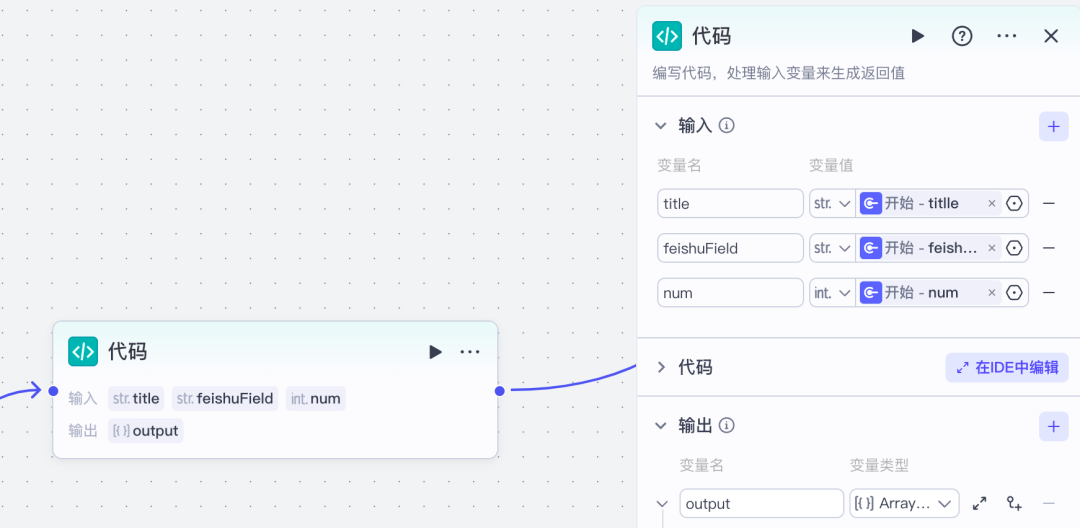Click the 代码 node output port
This screenshot has width=1080, height=528.
[499, 391]
